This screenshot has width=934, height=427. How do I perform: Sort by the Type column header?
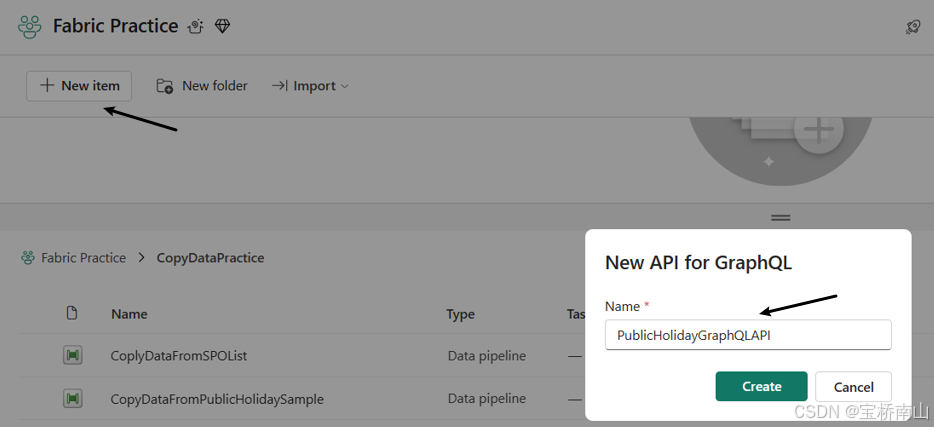tap(460, 314)
